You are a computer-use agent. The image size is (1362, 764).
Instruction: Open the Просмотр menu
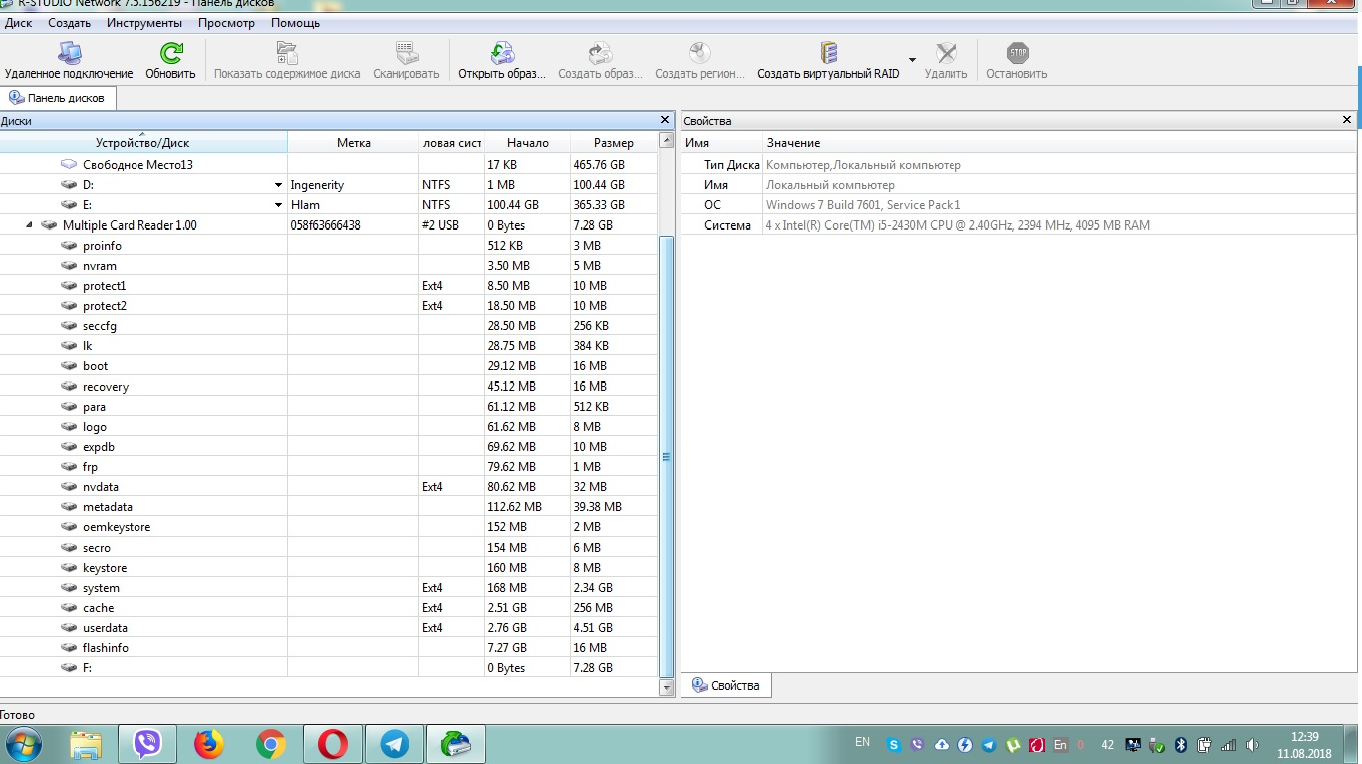(x=226, y=23)
